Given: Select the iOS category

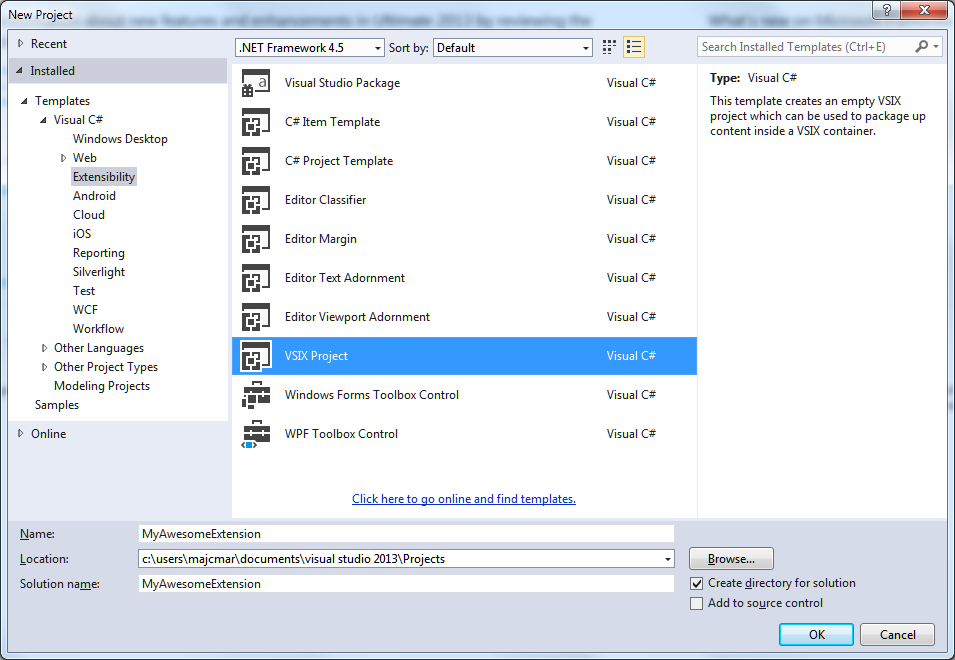Looking at the screenshot, I should (82, 234).
